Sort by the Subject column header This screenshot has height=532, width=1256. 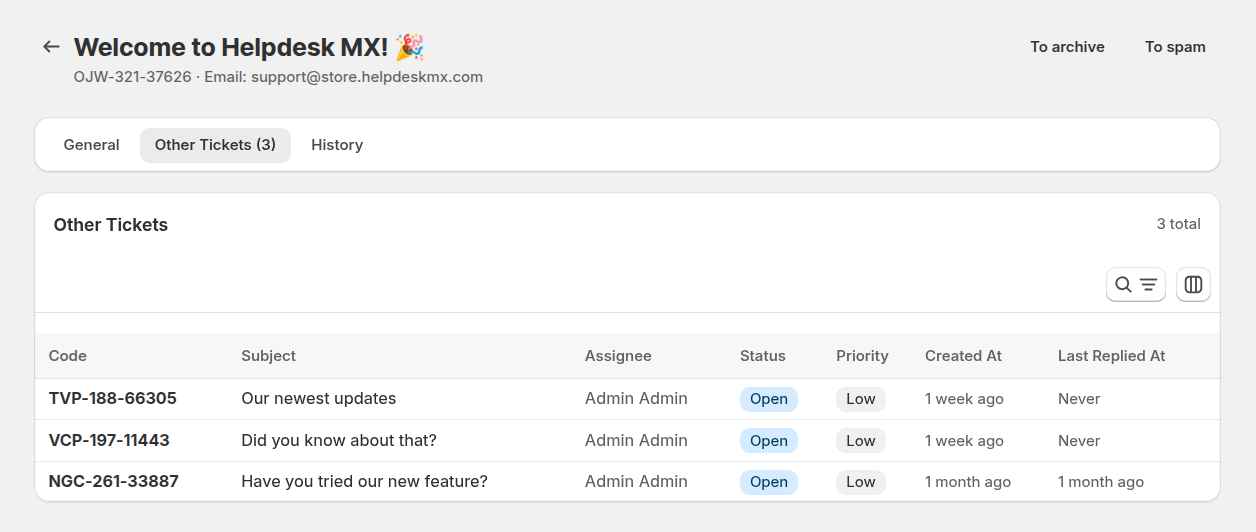pyautogui.click(x=269, y=356)
